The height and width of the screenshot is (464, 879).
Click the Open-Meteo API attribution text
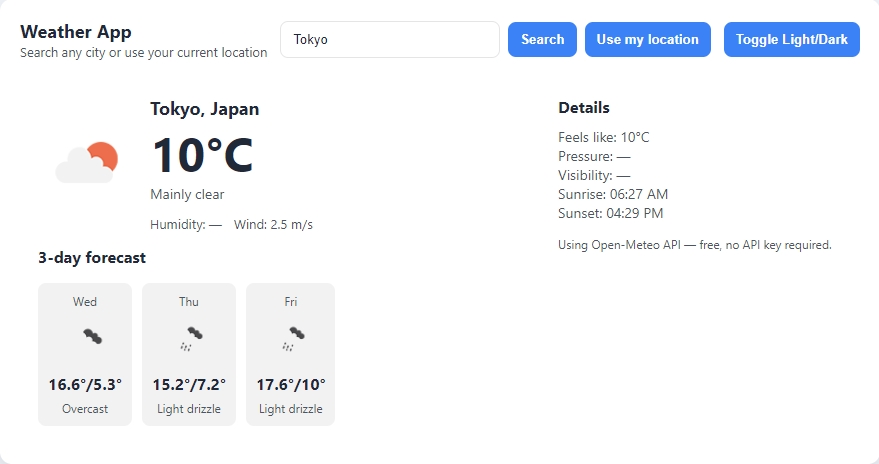click(x=694, y=245)
